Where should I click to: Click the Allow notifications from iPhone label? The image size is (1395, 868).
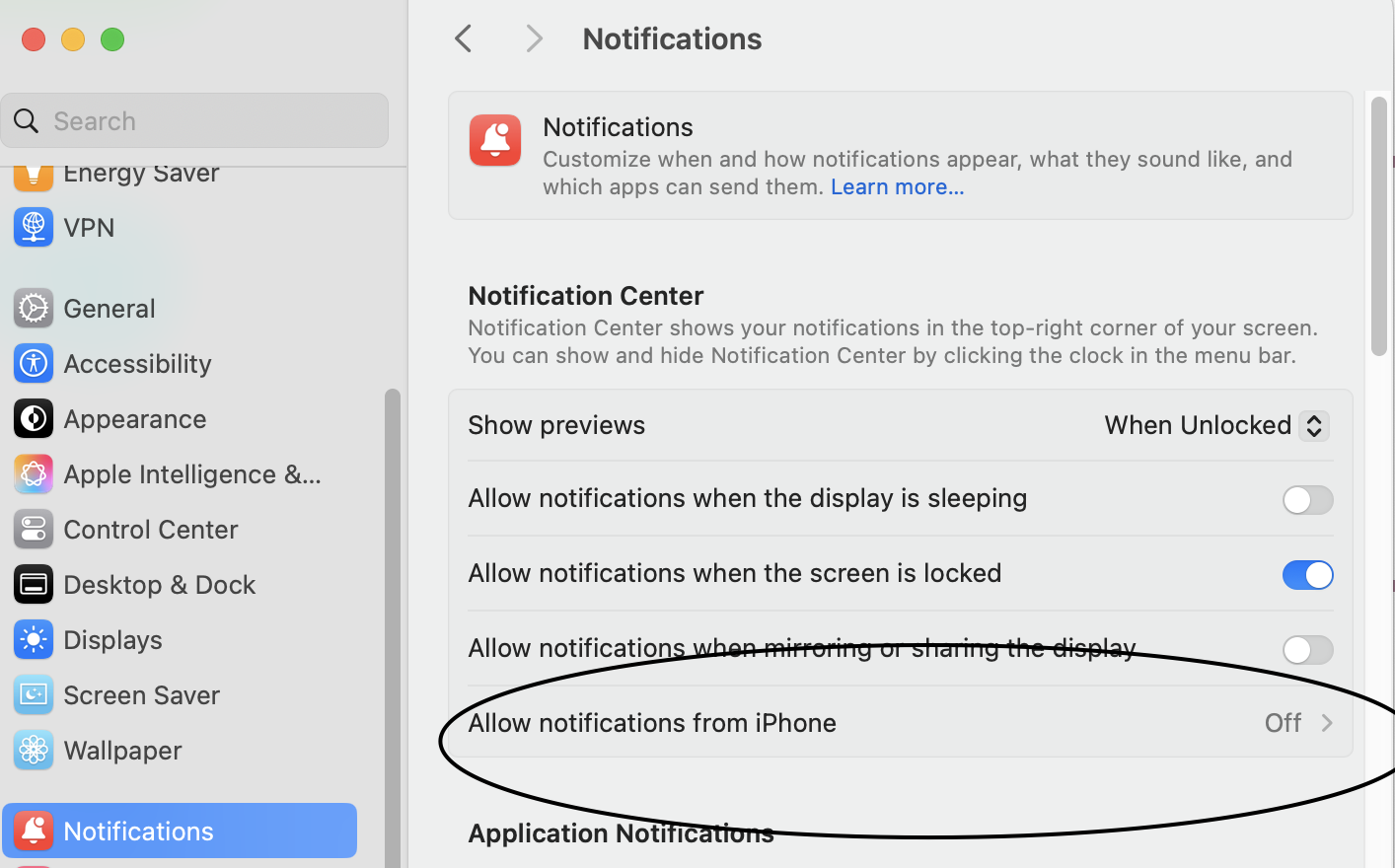click(652, 723)
